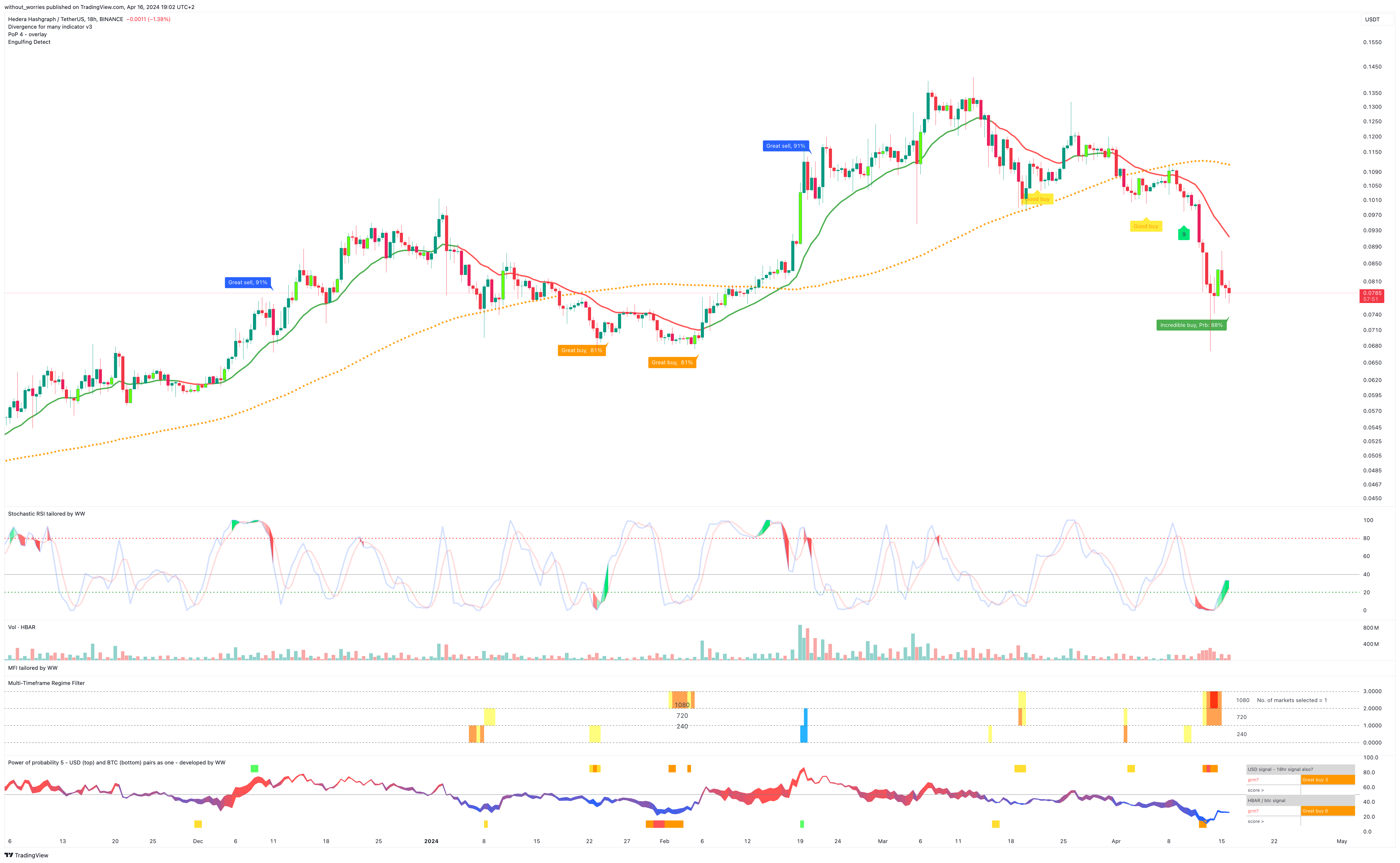Click the orange 'Great buy 6' cell
Screen dimensions: 1400x863
pos(1328,811)
